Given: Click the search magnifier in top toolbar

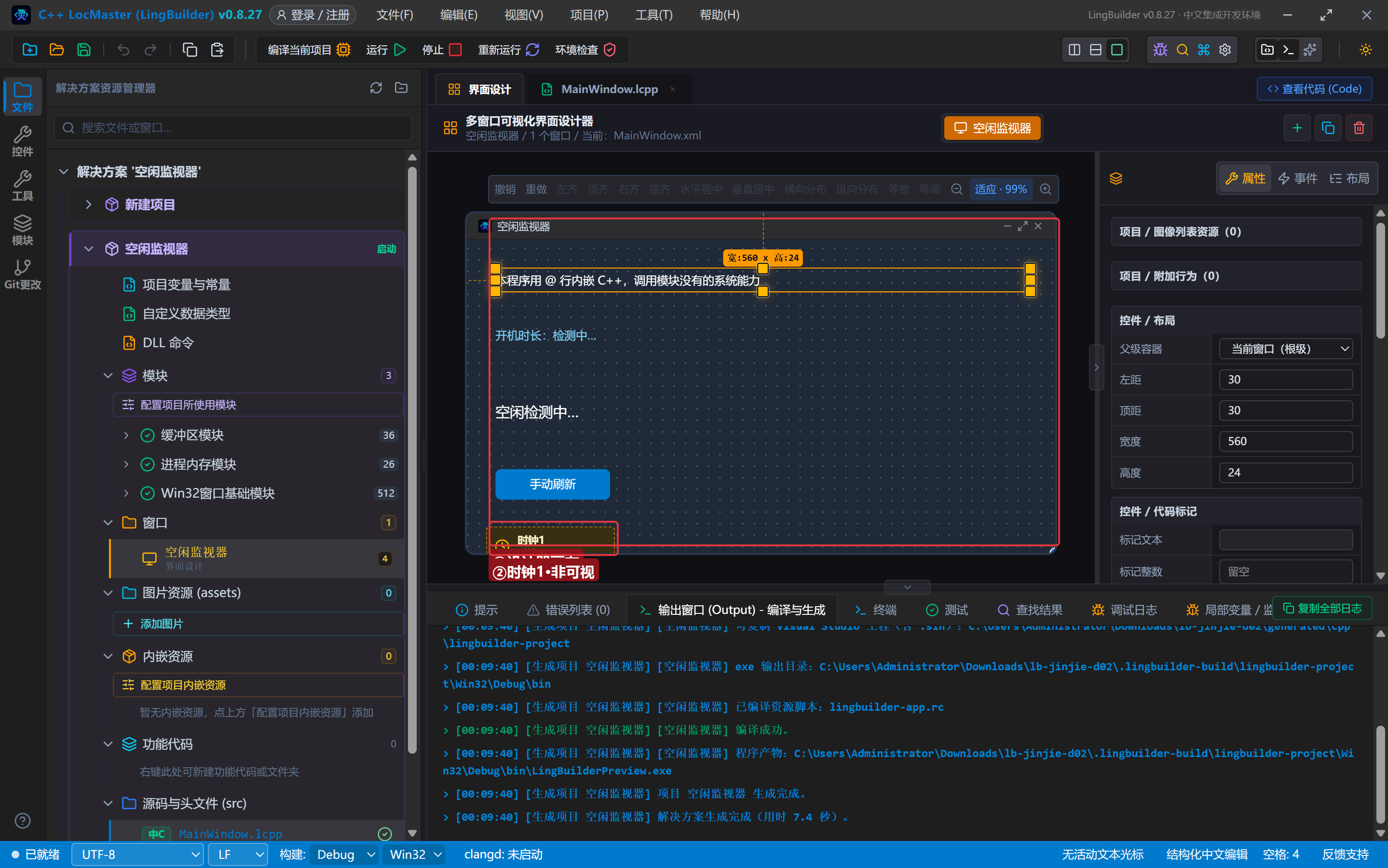Looking at the screenshot, I should pos(1182,50).
